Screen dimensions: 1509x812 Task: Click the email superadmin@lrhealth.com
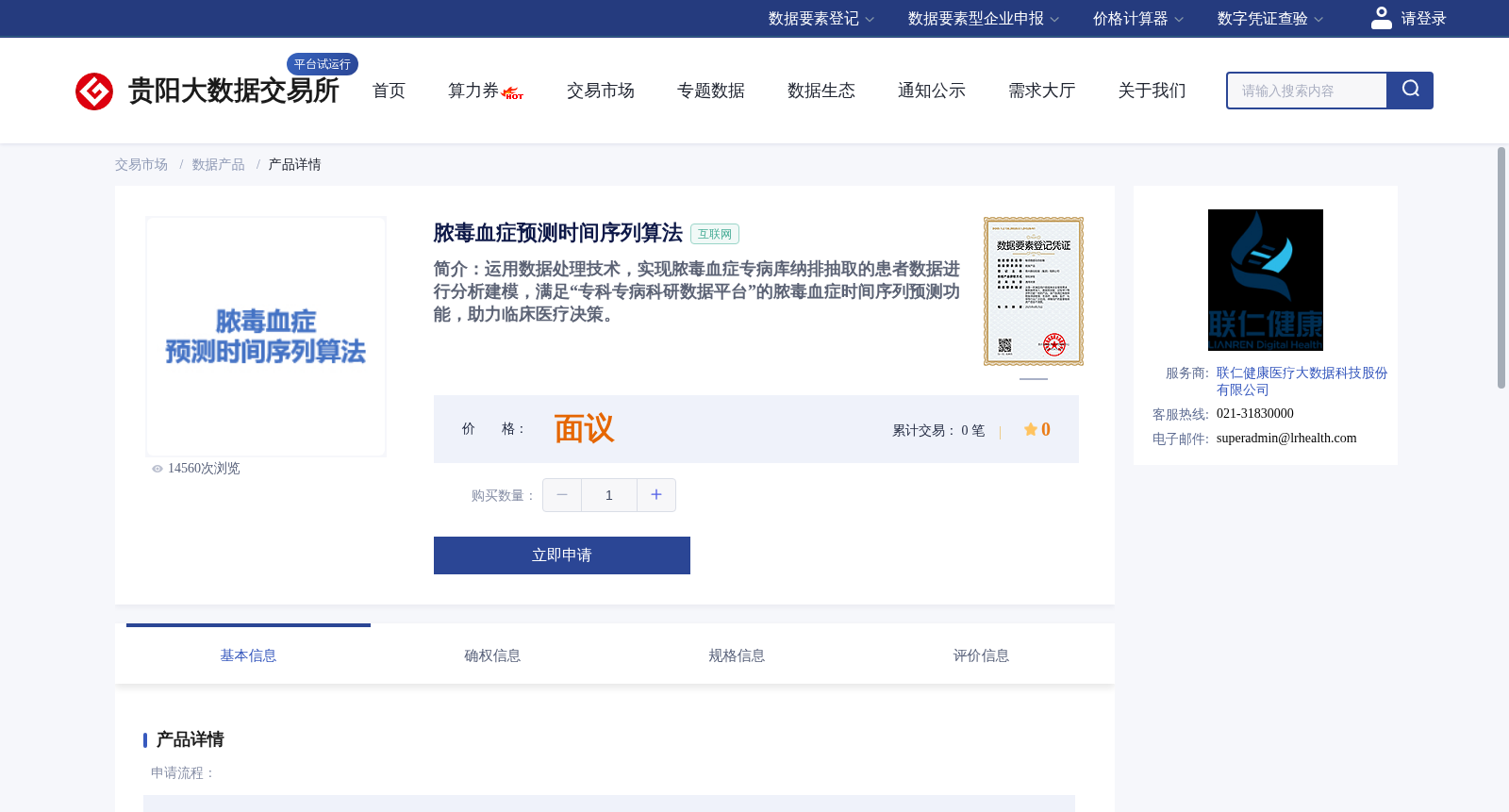tap(1286, 439)
